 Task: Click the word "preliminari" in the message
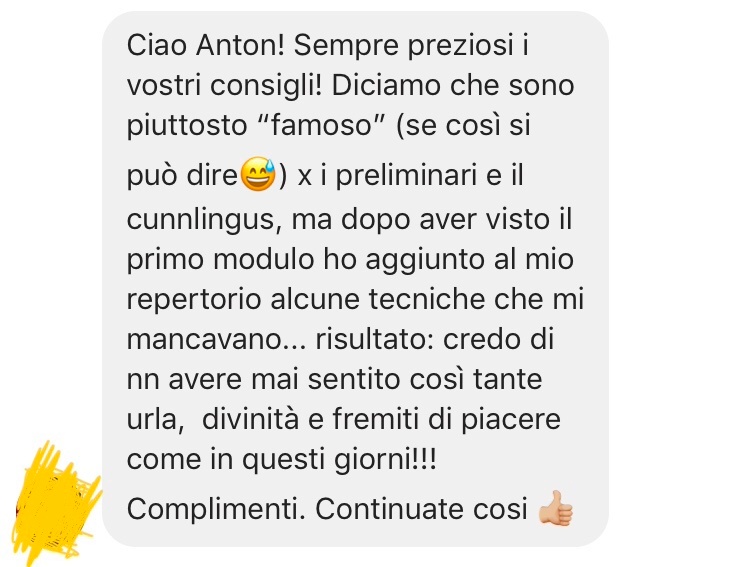click(x=406, y=175)
